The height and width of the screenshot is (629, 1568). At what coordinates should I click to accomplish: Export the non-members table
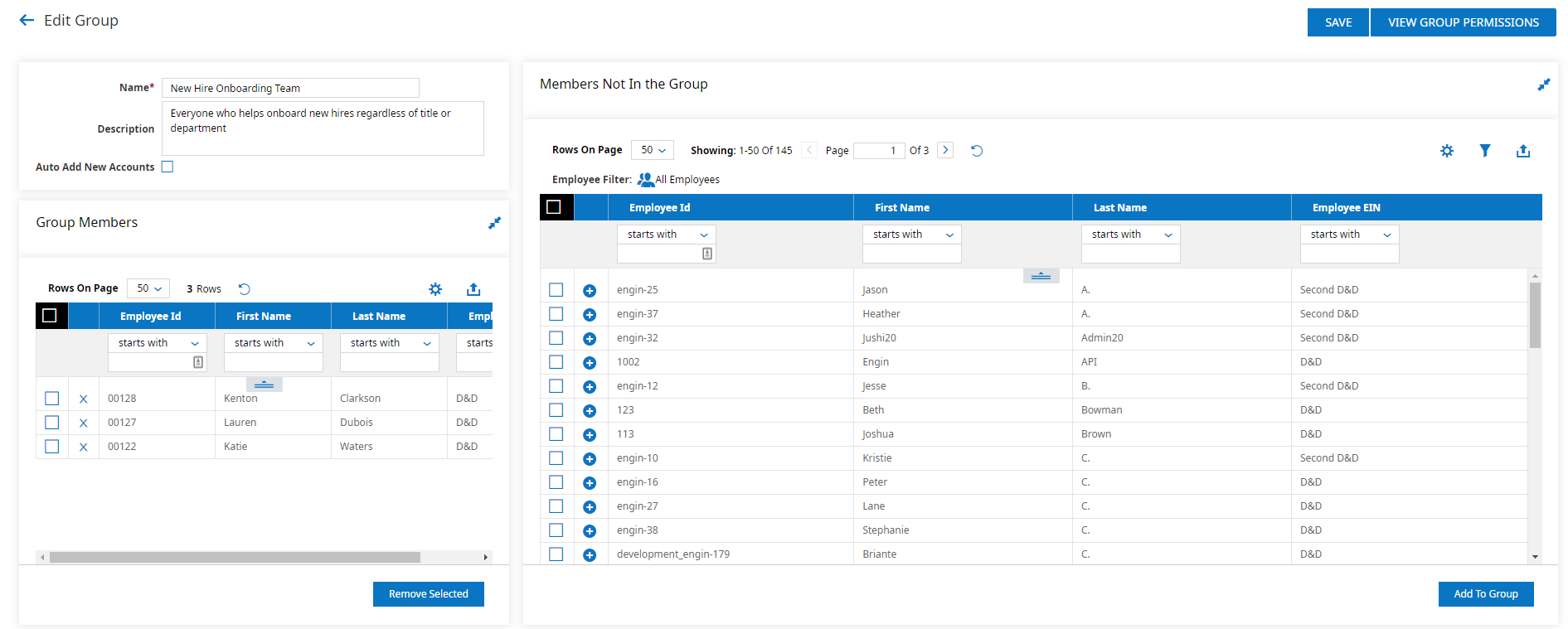1523,151
